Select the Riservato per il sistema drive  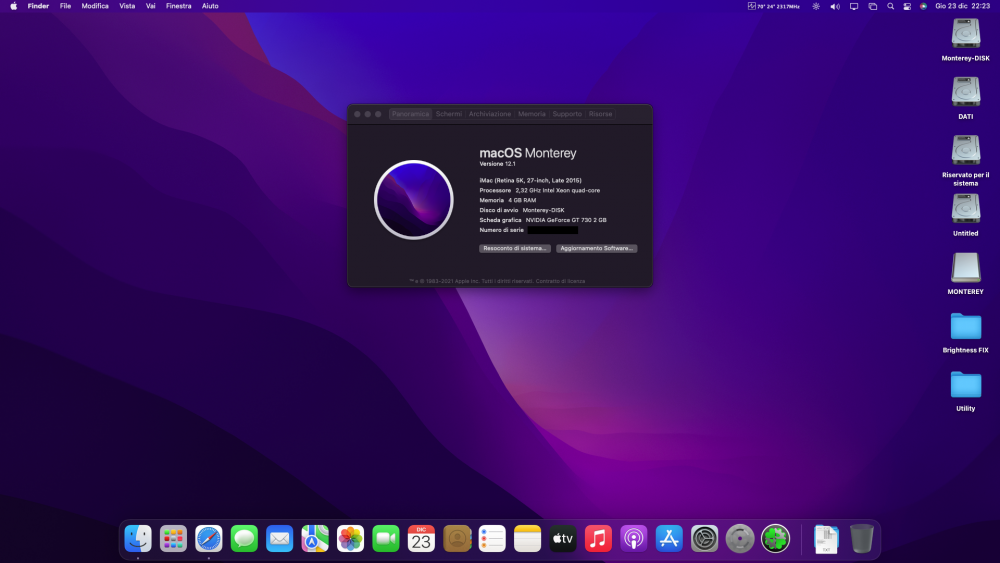pyautogui.click(x=966, y=150)
